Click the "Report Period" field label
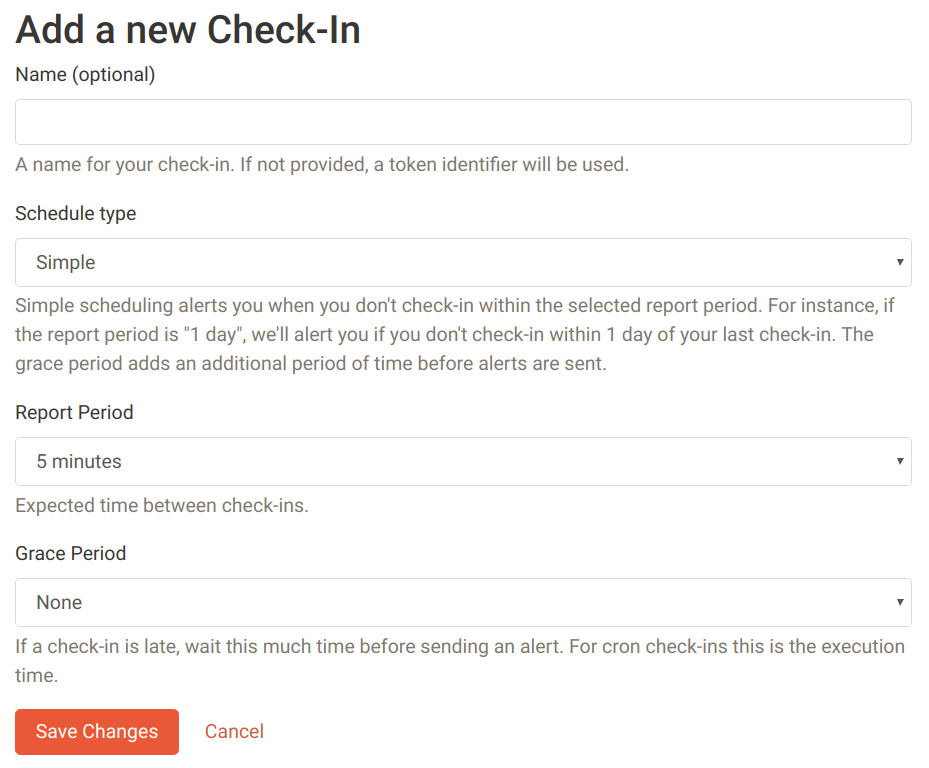This screenshot has width=929, height=768. 74,413
